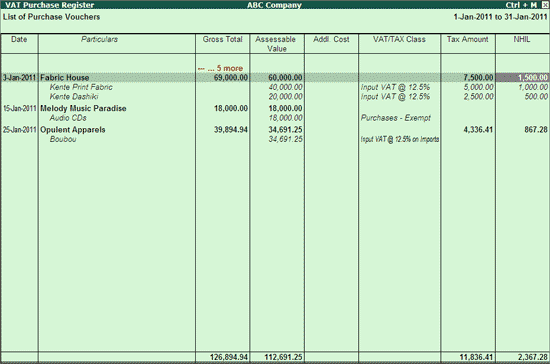The width and height of the screenshot is (550, 364).
Task: Close the VAT Purchase Register window
Action: coord(544,5)
